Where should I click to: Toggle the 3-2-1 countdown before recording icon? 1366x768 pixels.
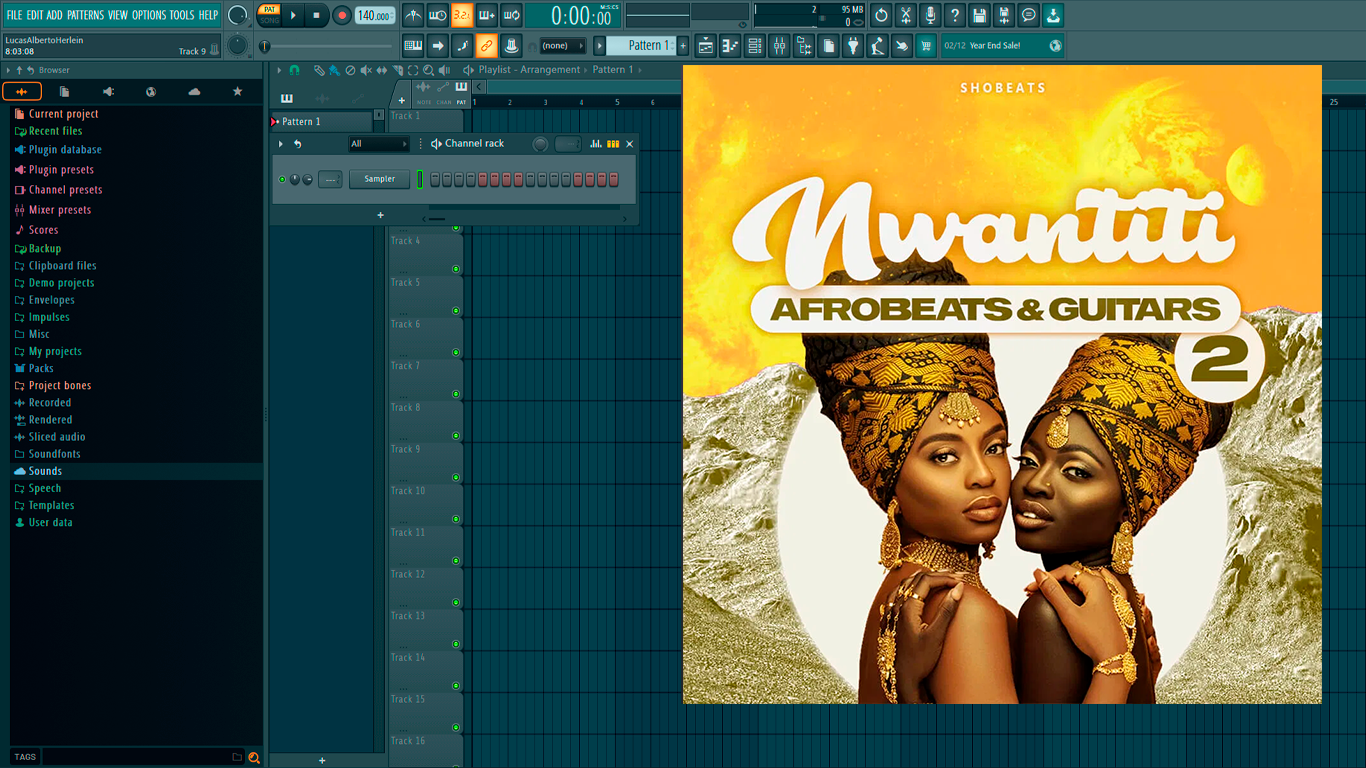pyautogui.click(x=462, y=15)
